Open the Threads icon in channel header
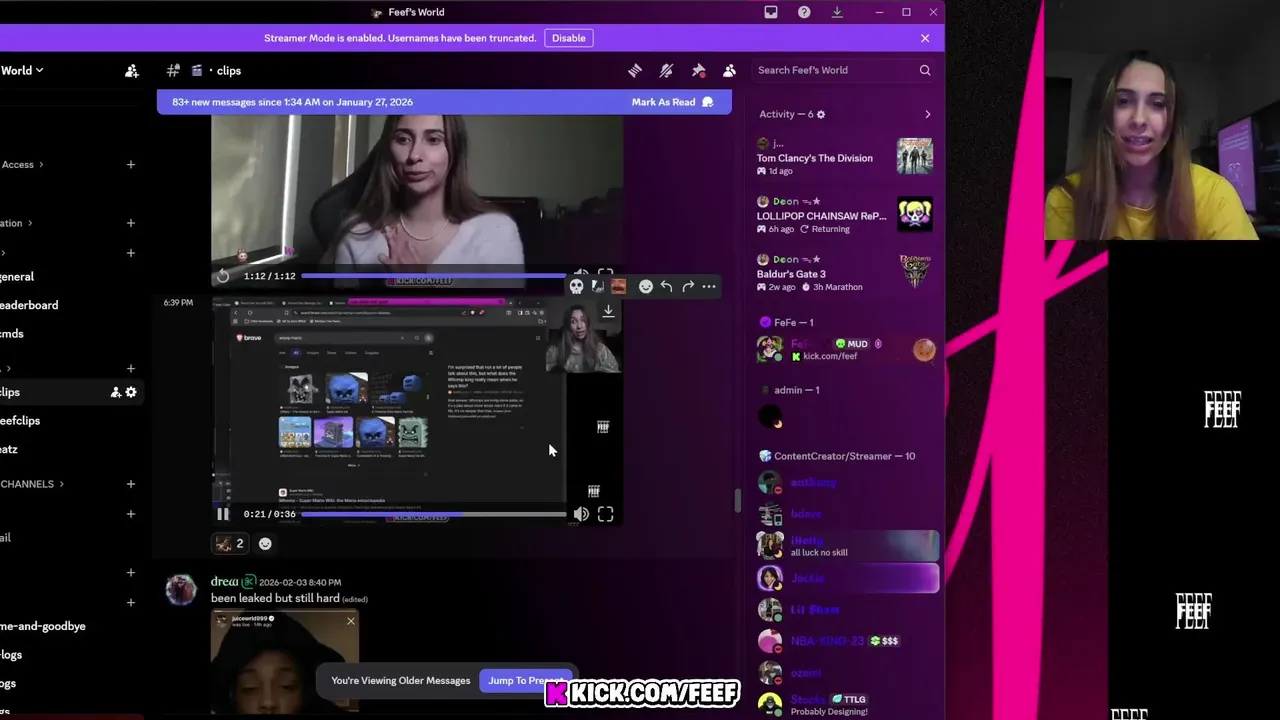 [x=634, y=70]
